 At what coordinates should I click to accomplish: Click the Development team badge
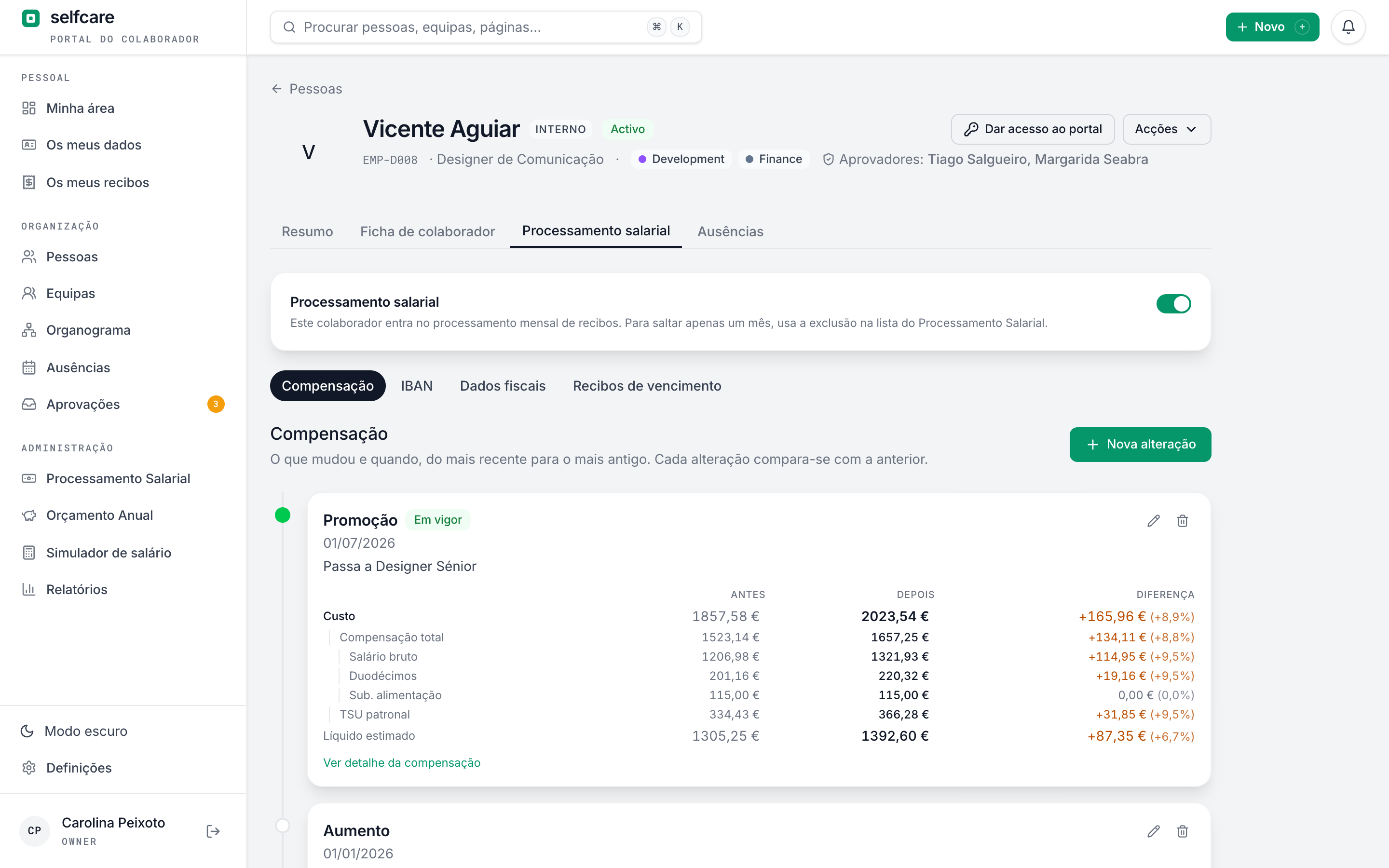coord(681,159)
